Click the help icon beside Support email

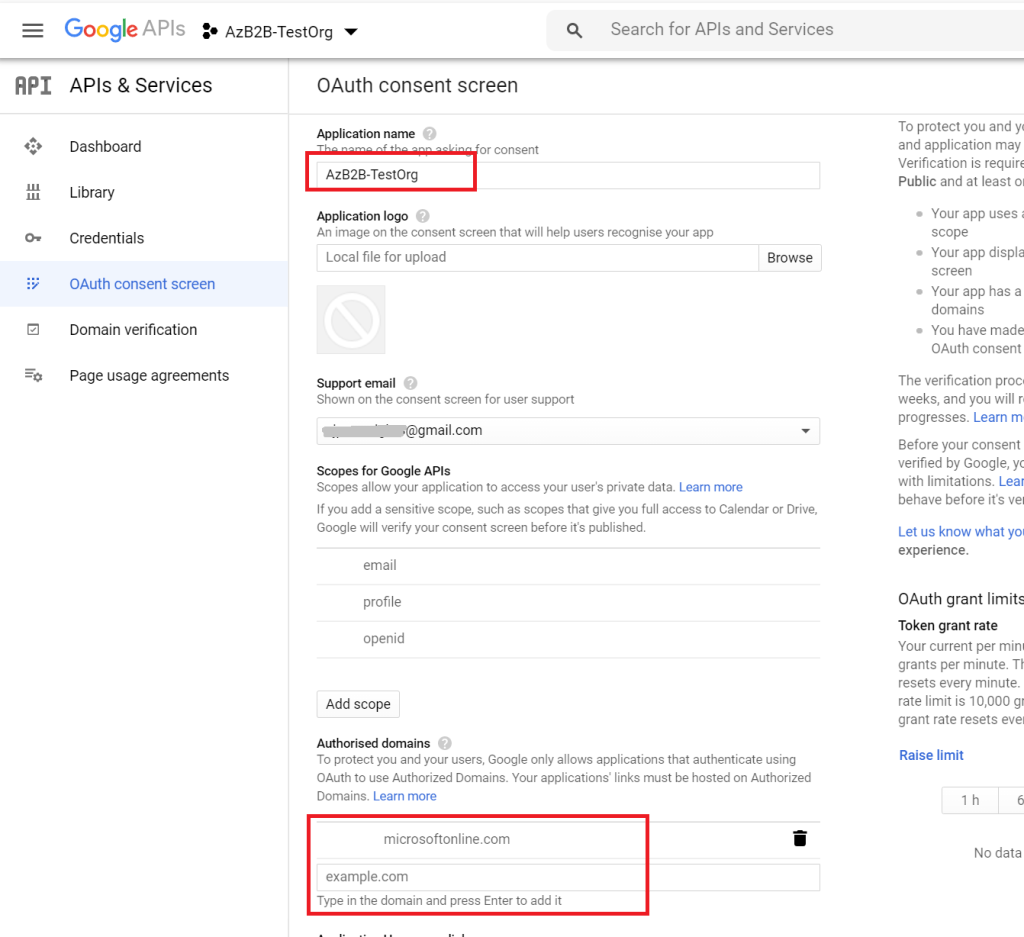pyautogui.click(x=410, y=383)
